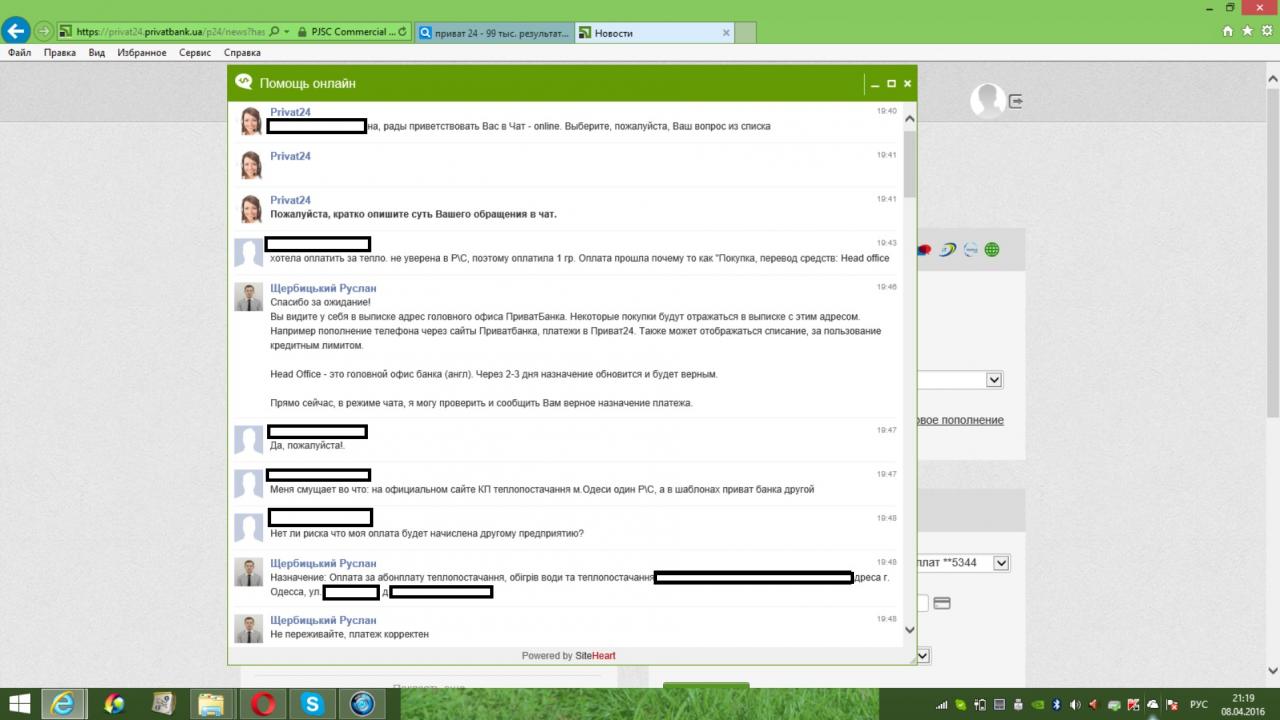
Task: Click Internet Explorer in the taskbar
Action: pyautogui.click(x=64, y=704)
